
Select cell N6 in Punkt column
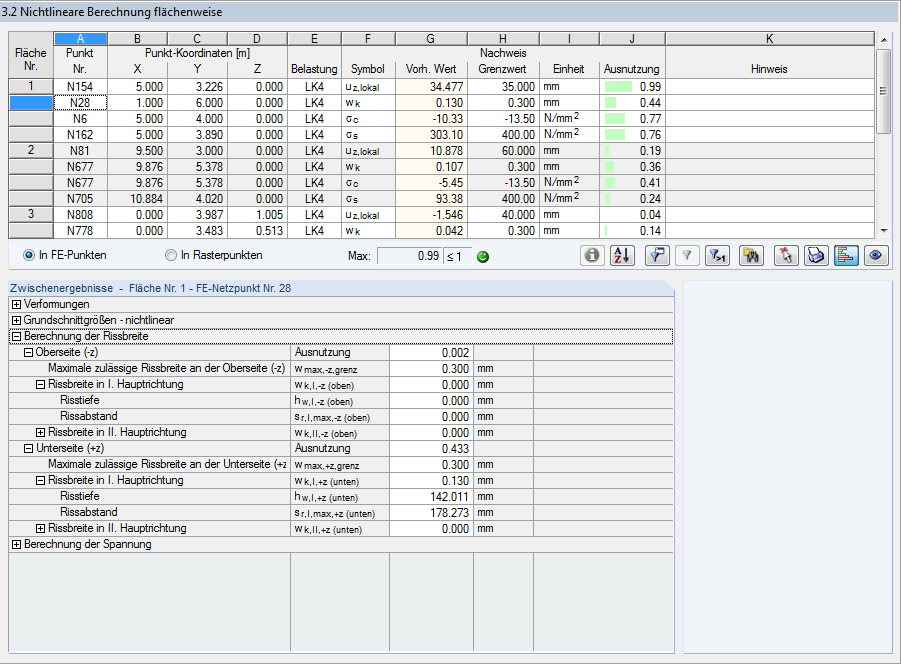point(80,119)
